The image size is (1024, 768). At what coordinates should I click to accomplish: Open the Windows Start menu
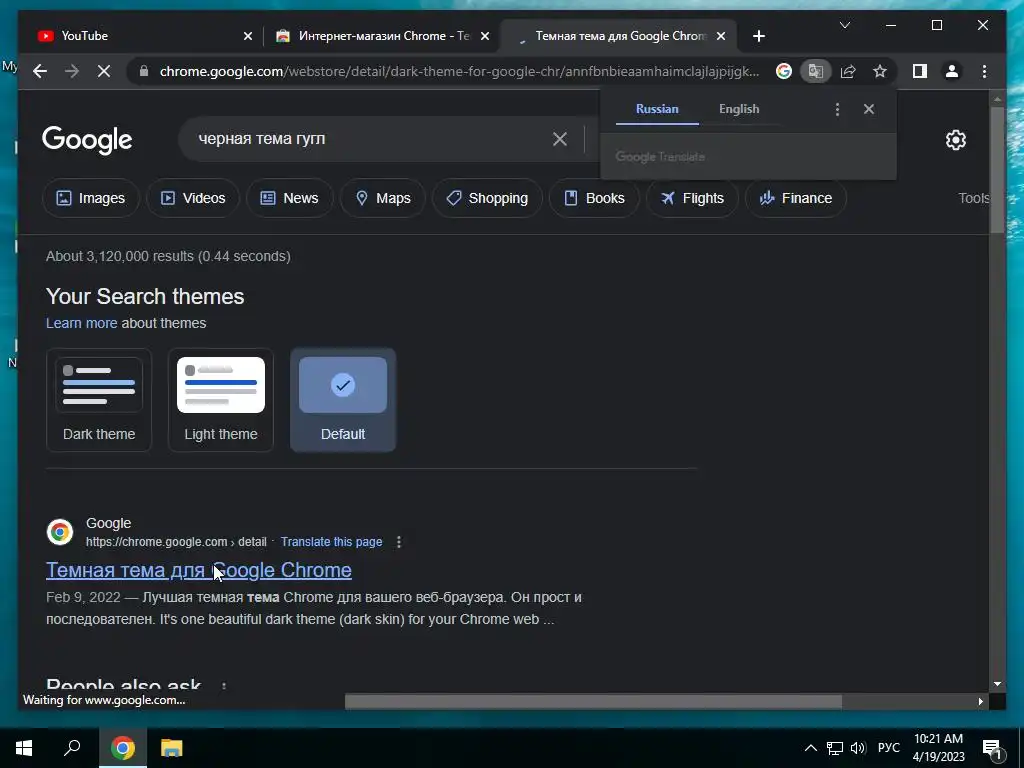24,748
